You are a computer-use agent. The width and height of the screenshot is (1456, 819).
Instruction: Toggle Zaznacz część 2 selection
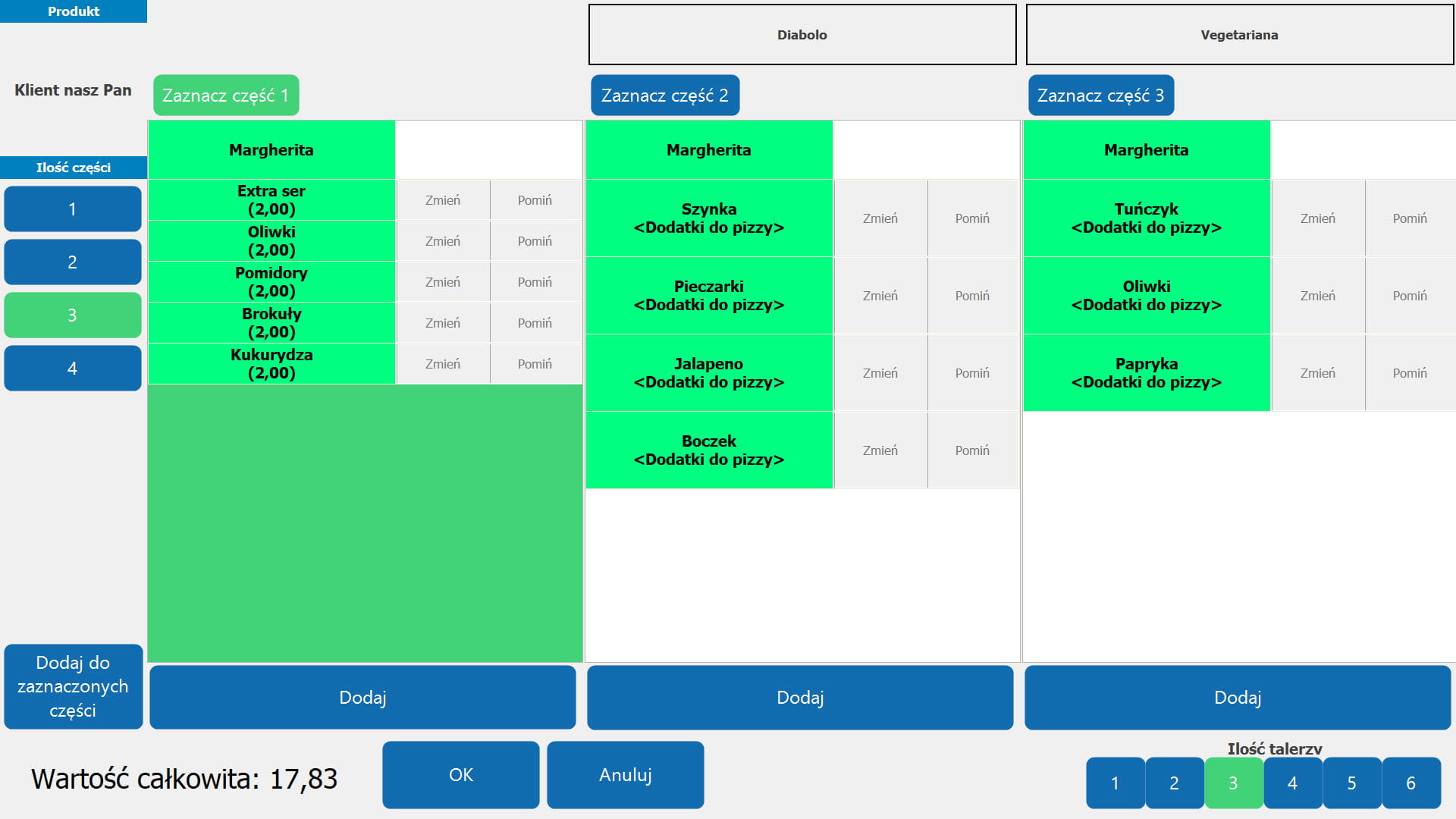pyautogui.click(x=664, y=96)
